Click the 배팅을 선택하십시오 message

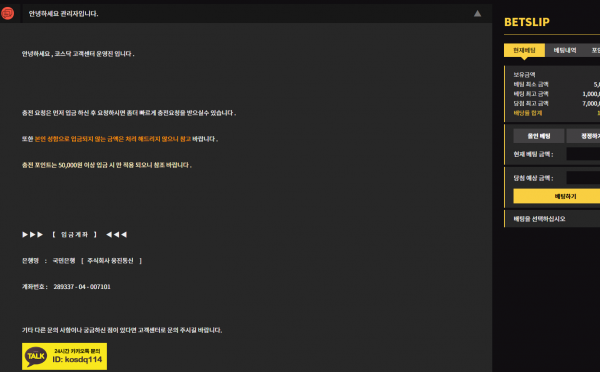(x=539, y=219)
